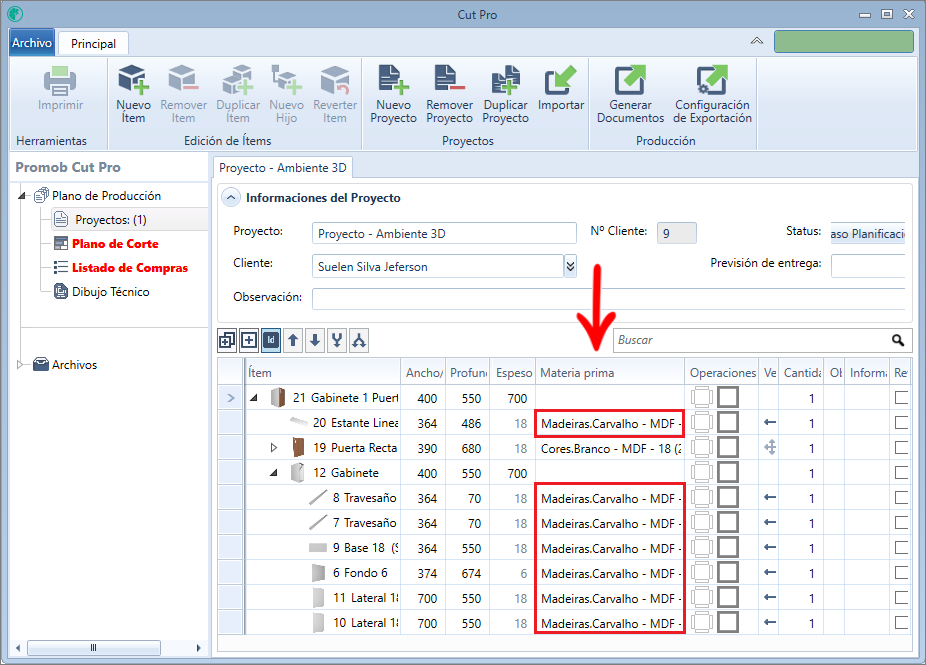Click the plus-box toolbar icon above table
This screenshot has height=665, width=926.
pos(249,340)
